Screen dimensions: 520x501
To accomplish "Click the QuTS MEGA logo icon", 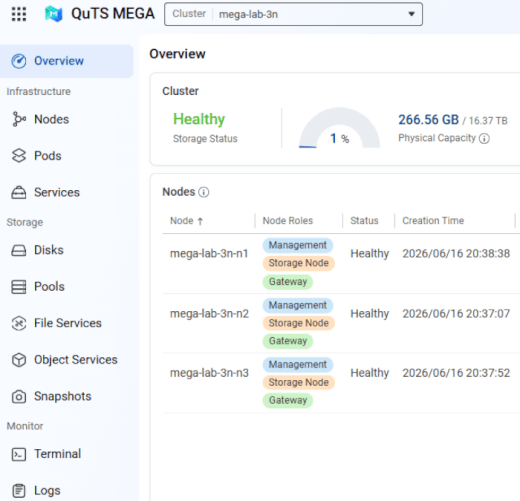I will pos(54,14).
